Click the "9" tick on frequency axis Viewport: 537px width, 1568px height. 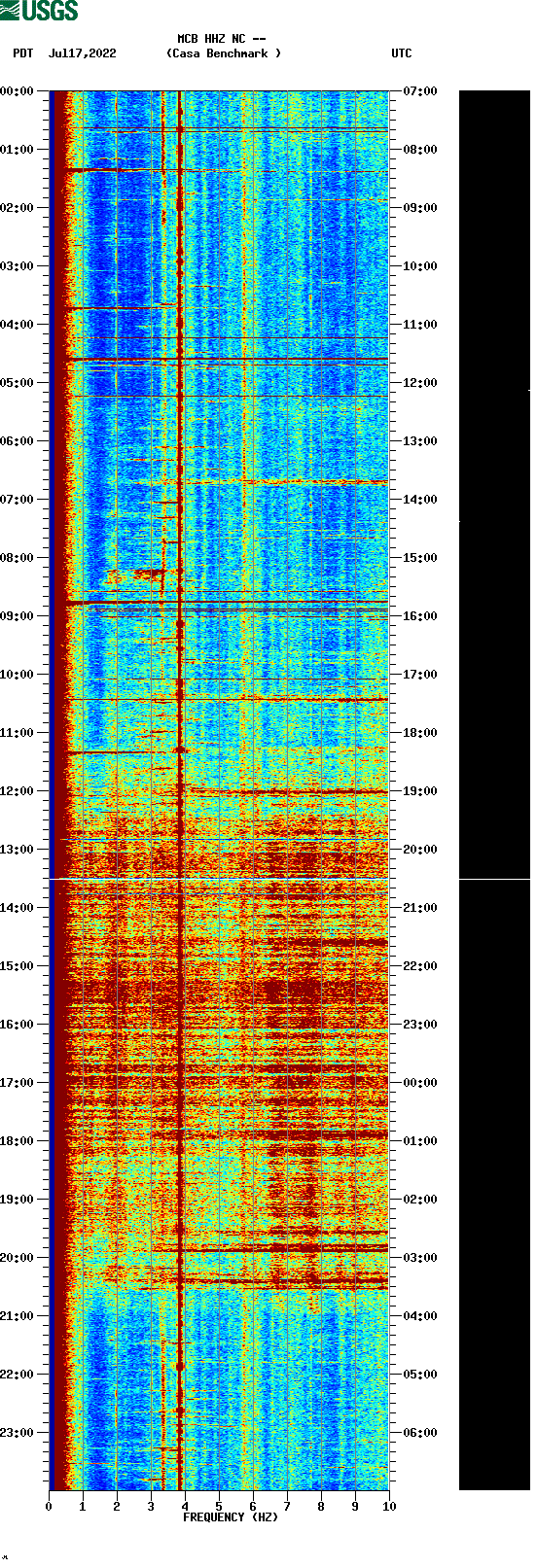pyautogui.click(x=355, y=1507)
